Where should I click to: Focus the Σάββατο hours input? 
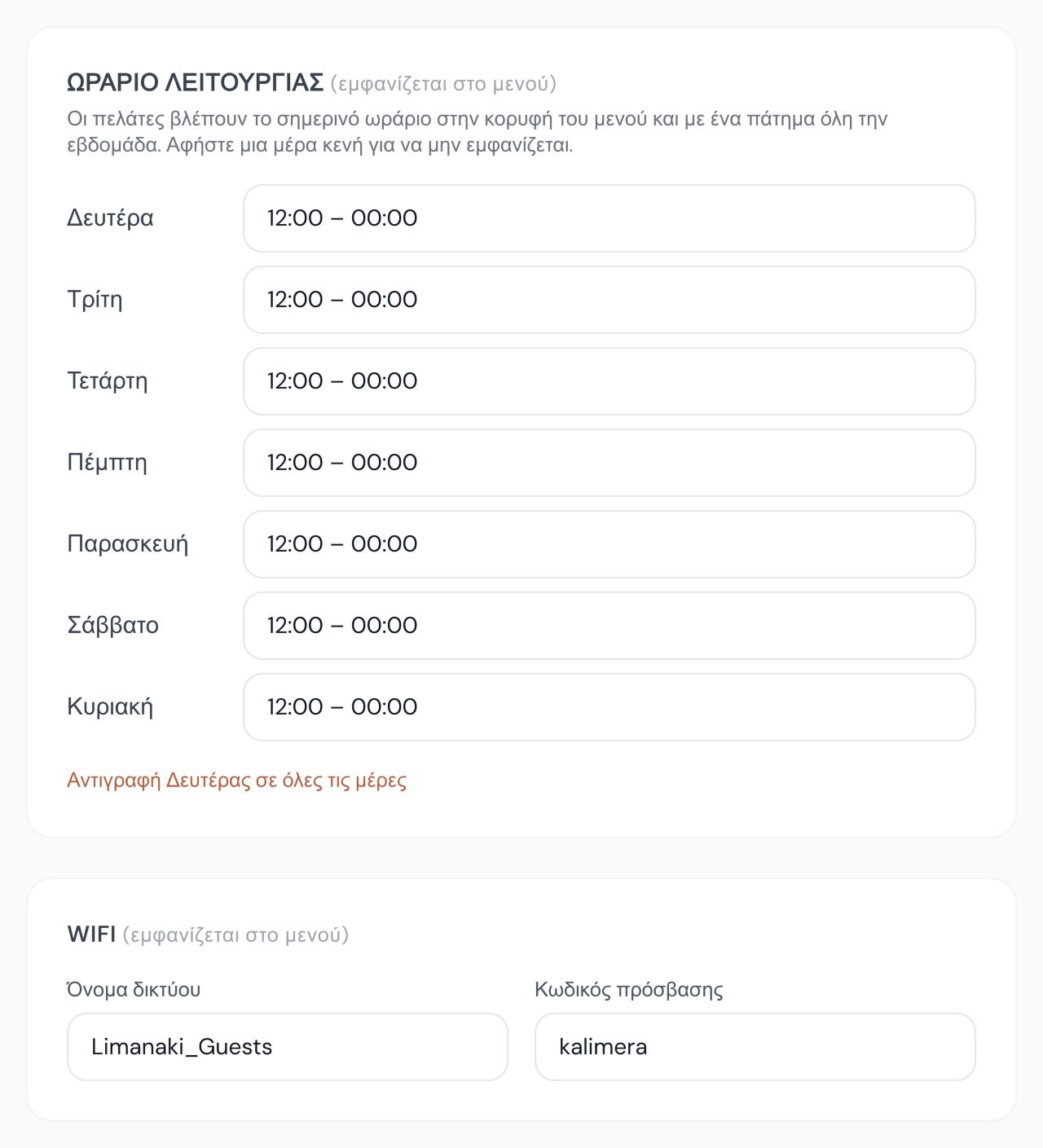pos(610,626)
